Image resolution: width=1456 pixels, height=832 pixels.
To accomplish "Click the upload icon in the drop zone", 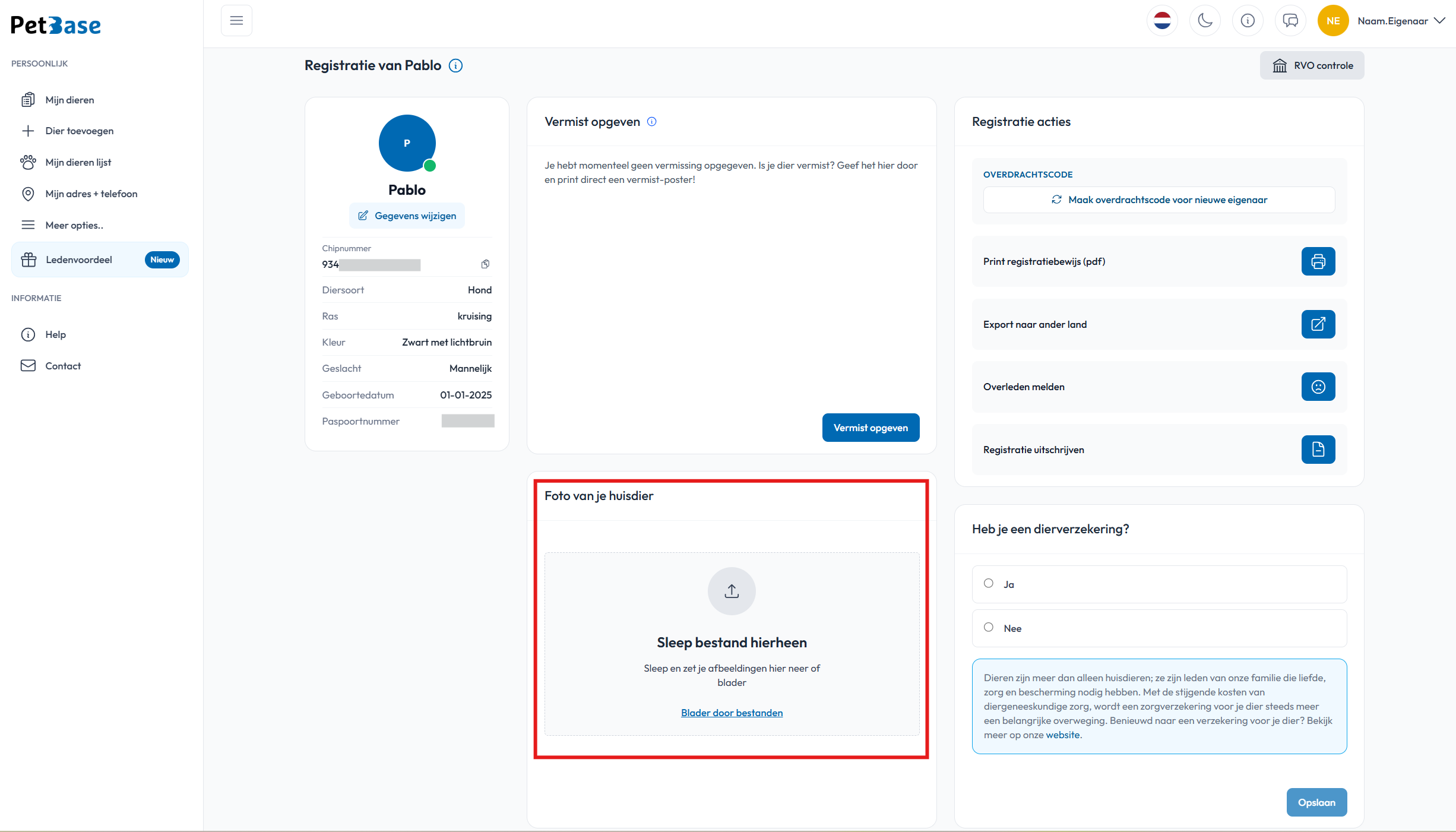I will [x=732, y=591].
